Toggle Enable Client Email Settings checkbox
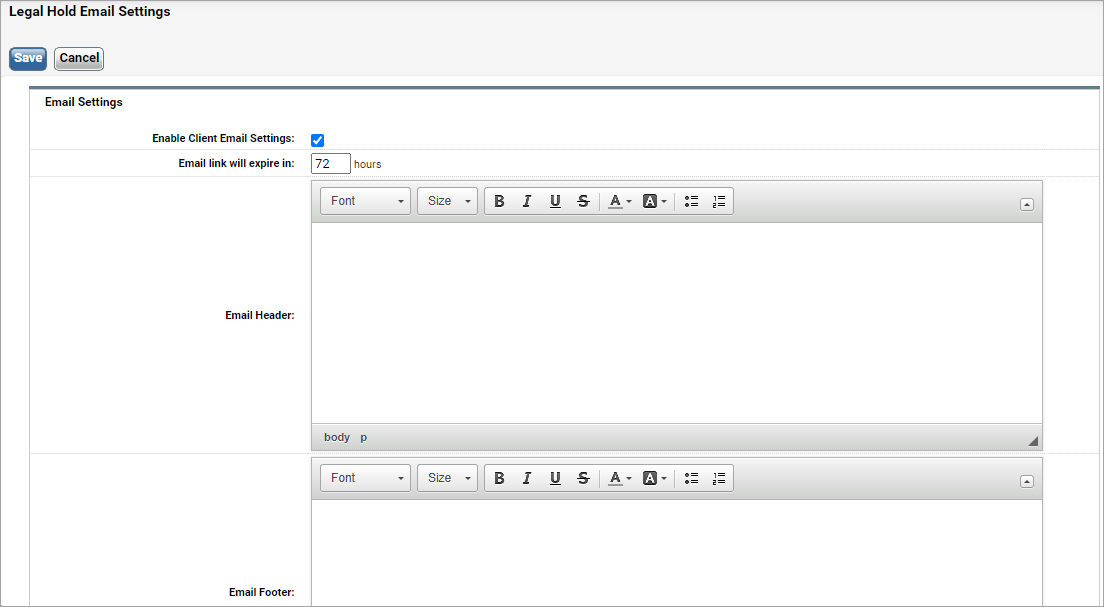 (318, 140)
